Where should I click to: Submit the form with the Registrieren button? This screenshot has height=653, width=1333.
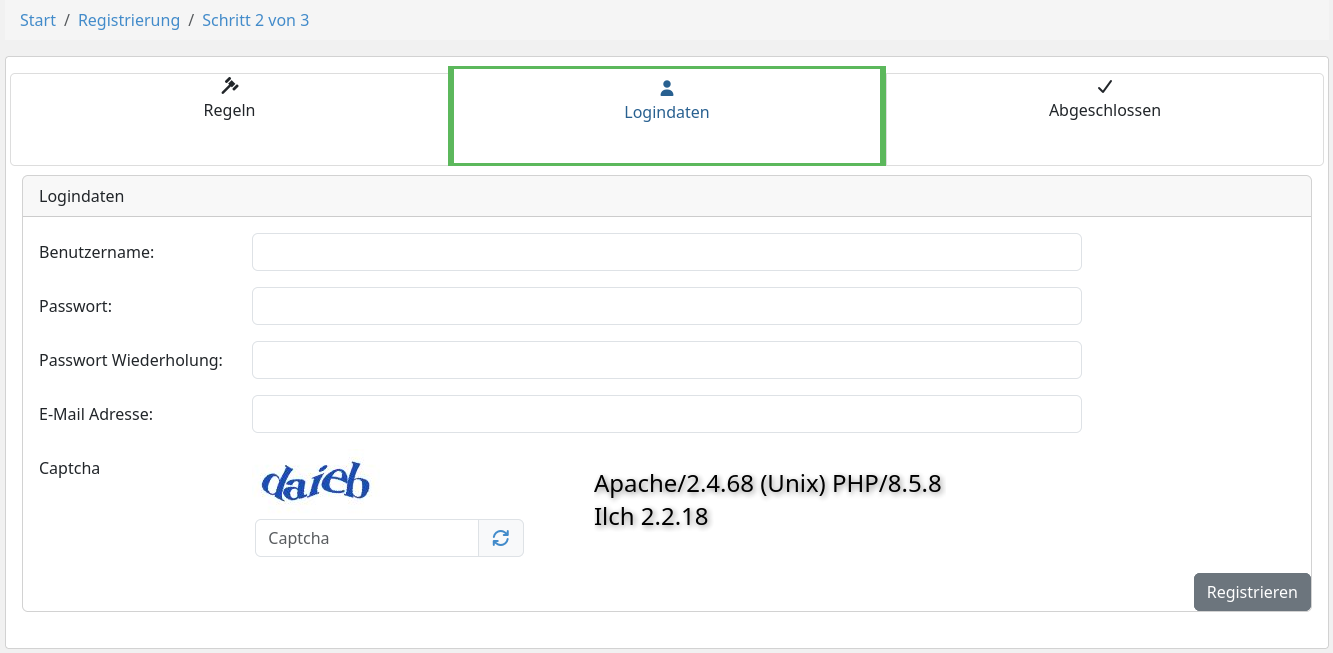[x=1252, y=592]
